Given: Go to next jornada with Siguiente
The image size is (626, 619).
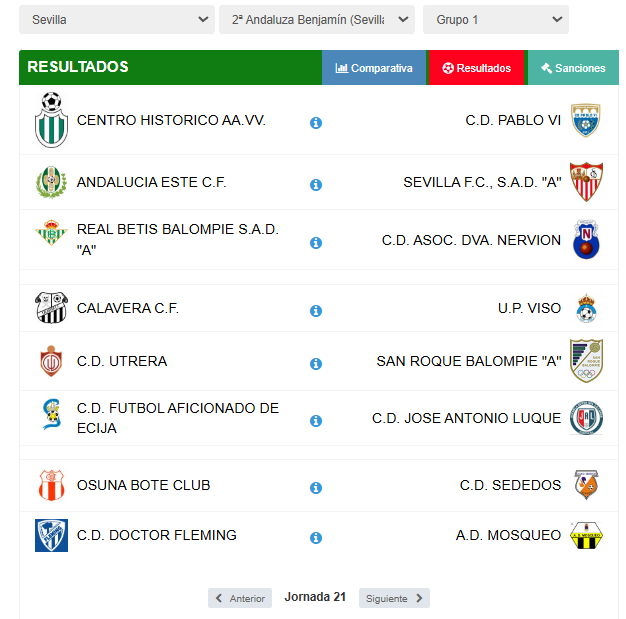Looking at the screenshot, I should pos(394,598).
